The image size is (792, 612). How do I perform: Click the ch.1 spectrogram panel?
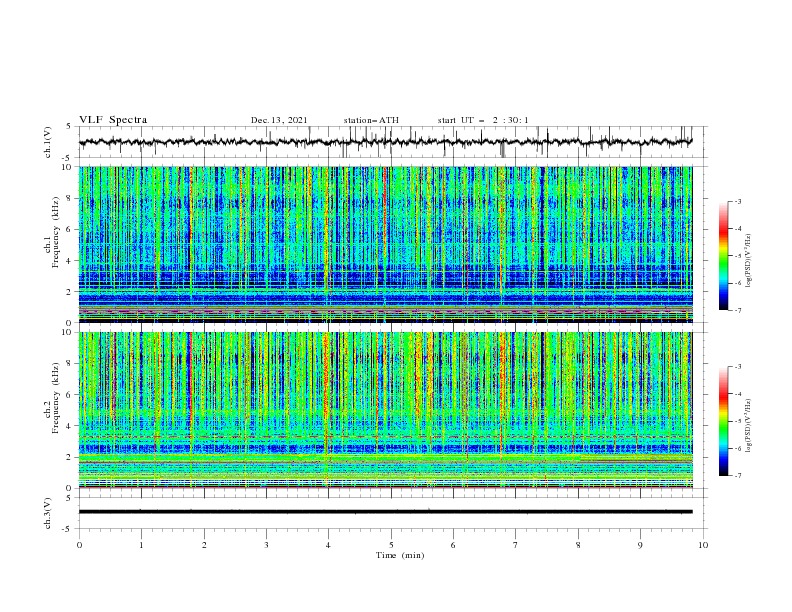coord(385,244)
